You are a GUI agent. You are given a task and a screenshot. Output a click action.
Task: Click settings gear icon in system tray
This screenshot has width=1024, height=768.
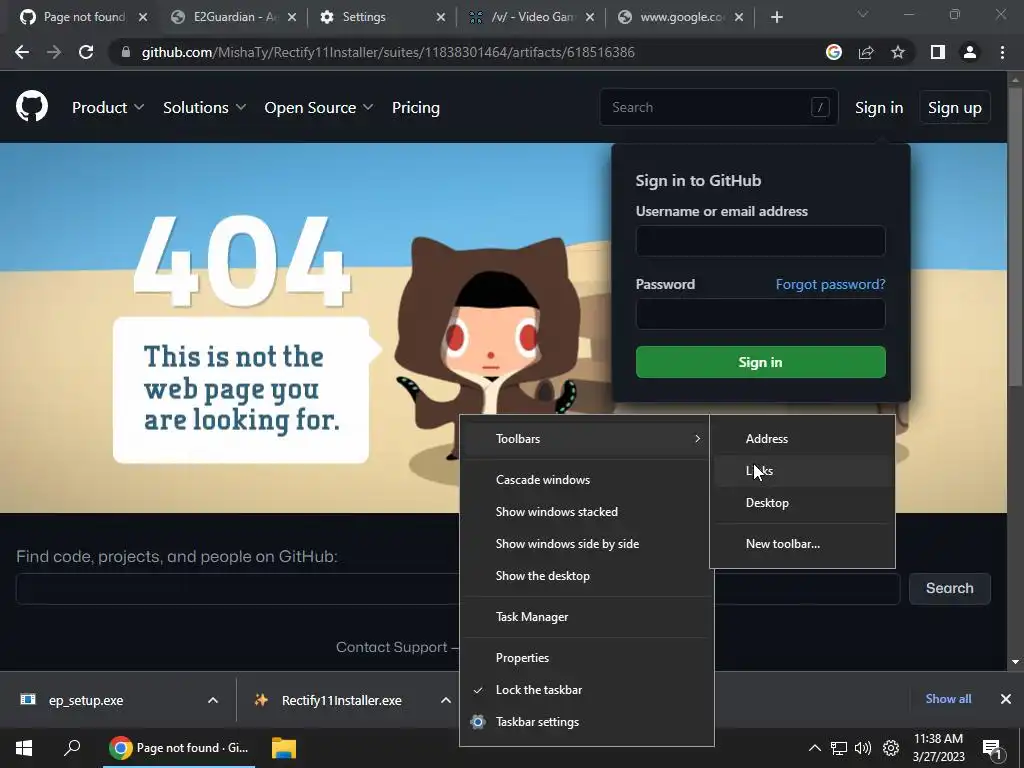pos(891,748)
